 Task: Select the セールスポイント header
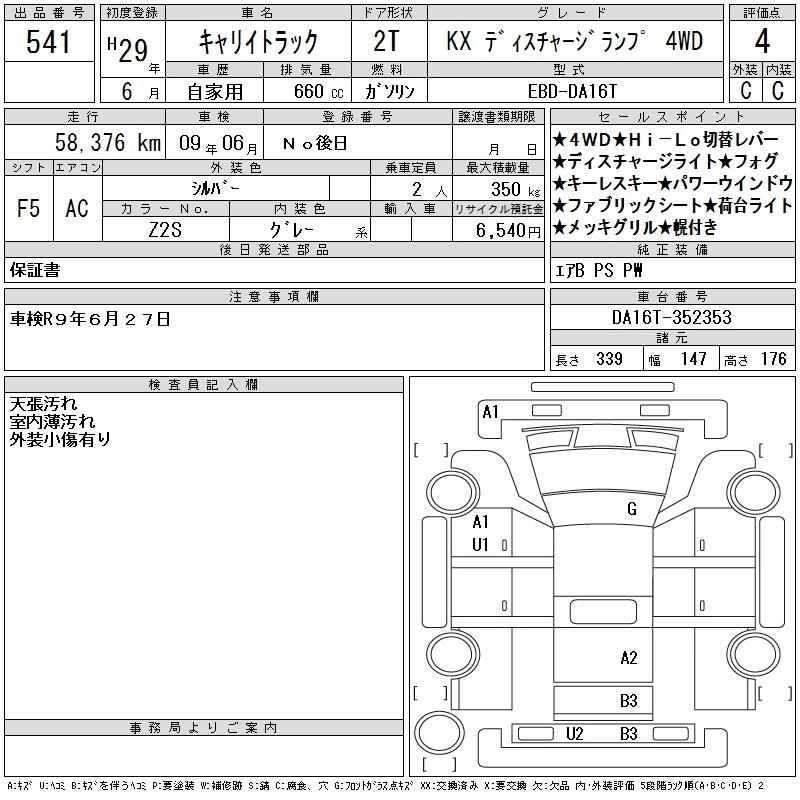pos(672,117)
